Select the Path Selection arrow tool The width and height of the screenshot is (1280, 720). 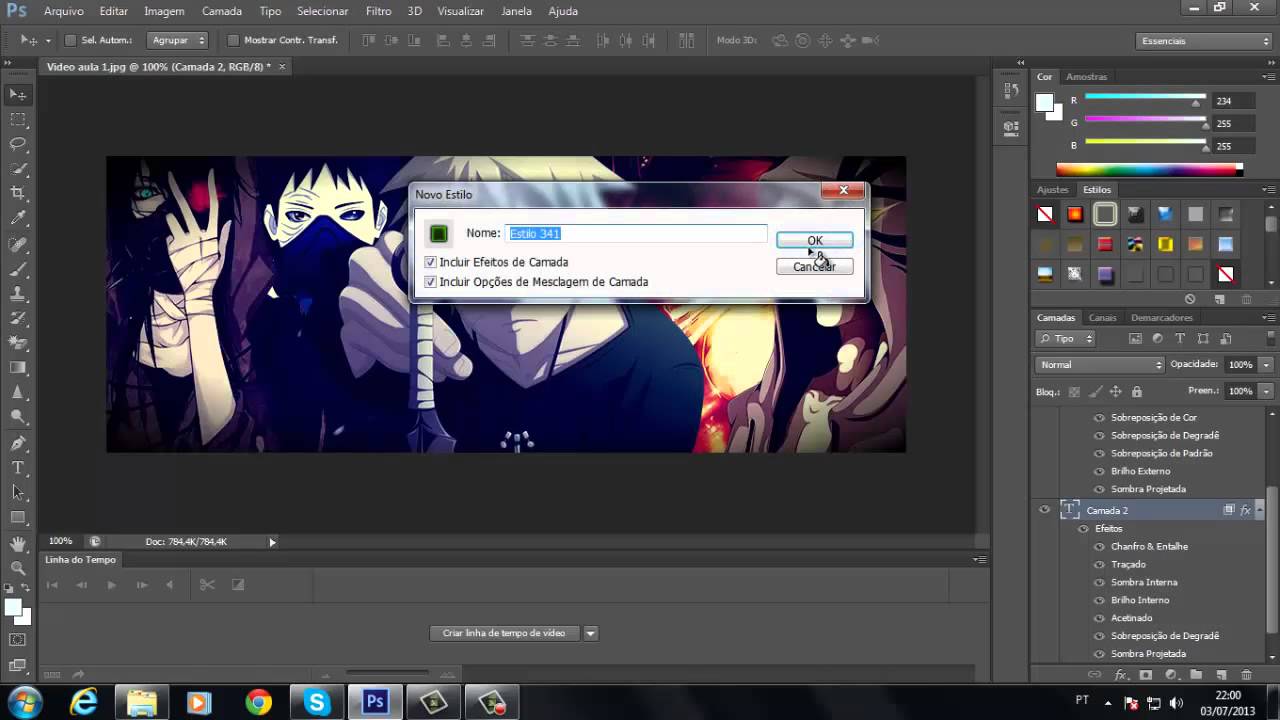18,493
